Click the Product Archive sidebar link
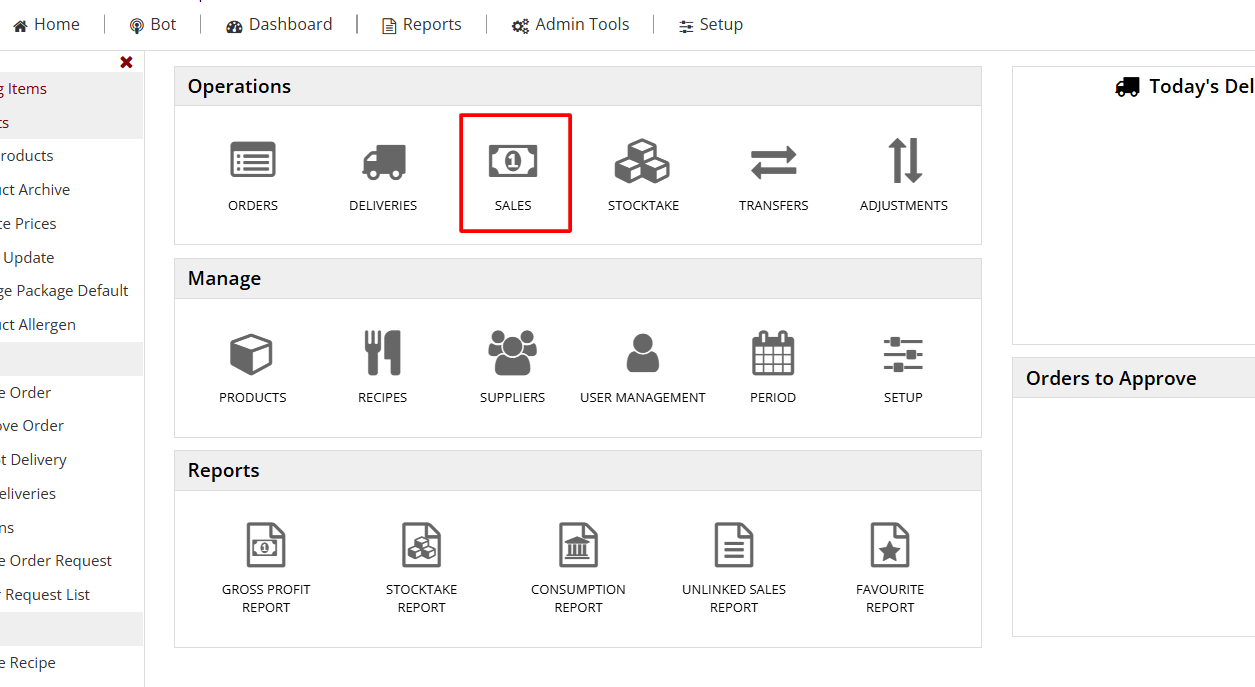This screenshot has height=687, width=1255. coord(34,190)
